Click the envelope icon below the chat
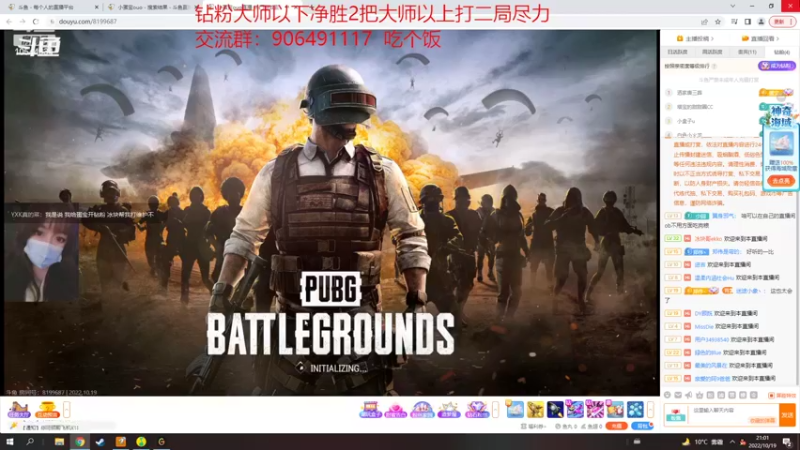 point(678,395)
